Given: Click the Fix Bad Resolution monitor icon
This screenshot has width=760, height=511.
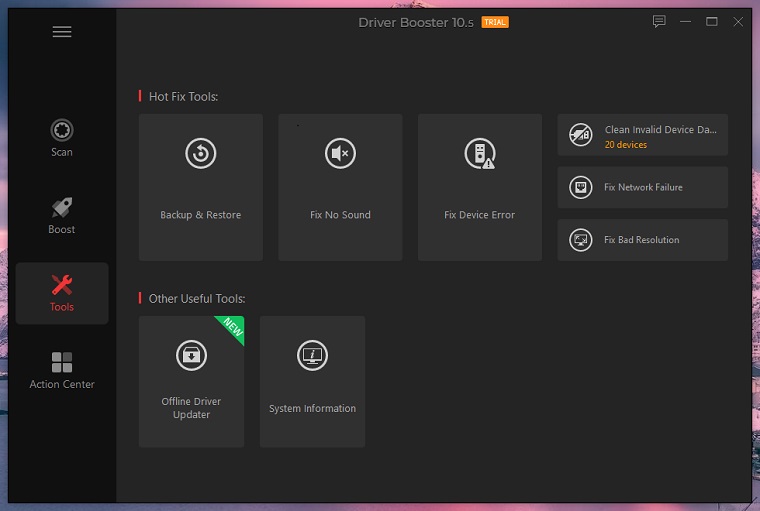Looking at the screenshot, I should [x=581, y=240].
